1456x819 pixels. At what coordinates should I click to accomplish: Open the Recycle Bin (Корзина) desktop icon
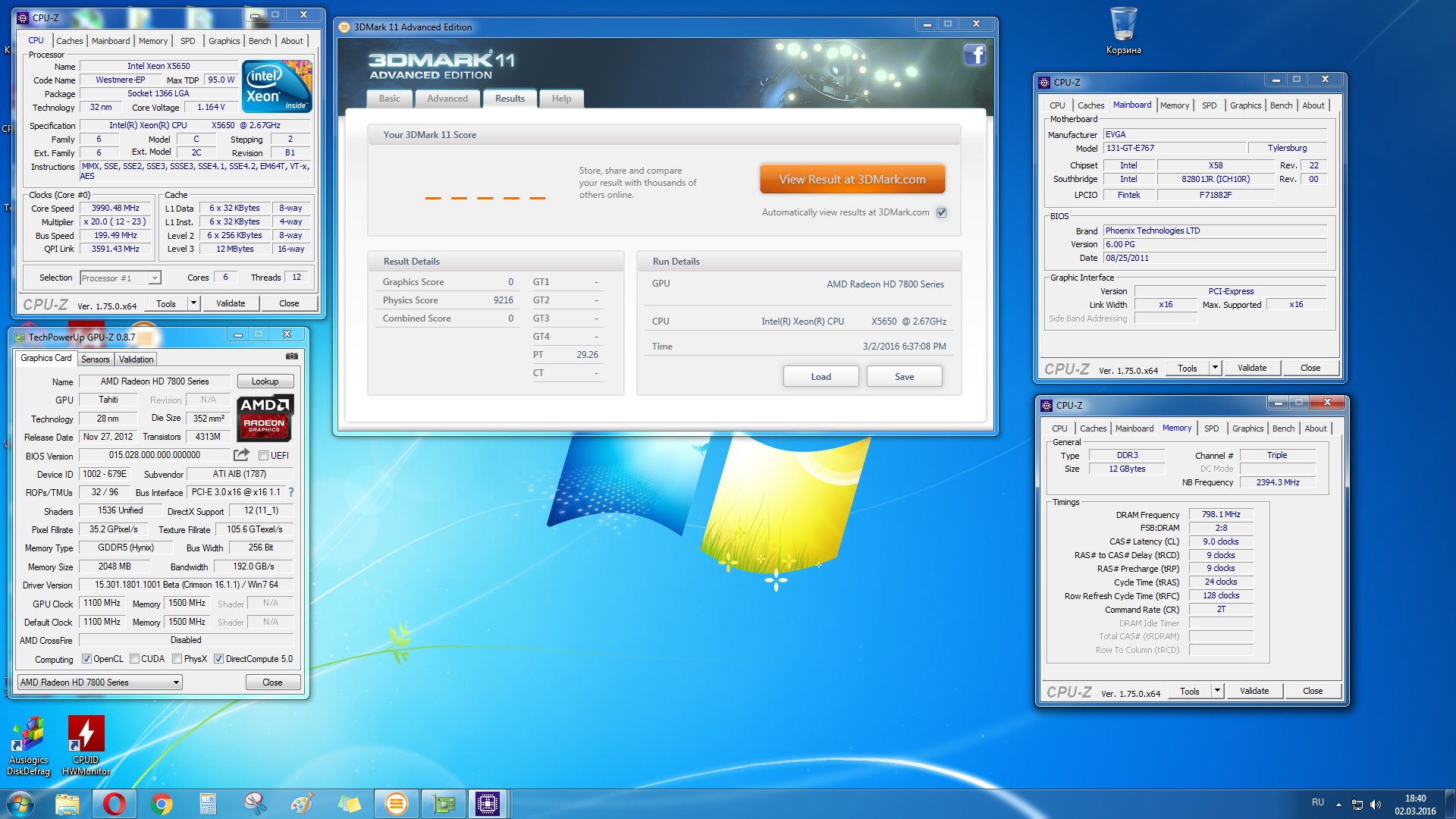(1123, 30)
